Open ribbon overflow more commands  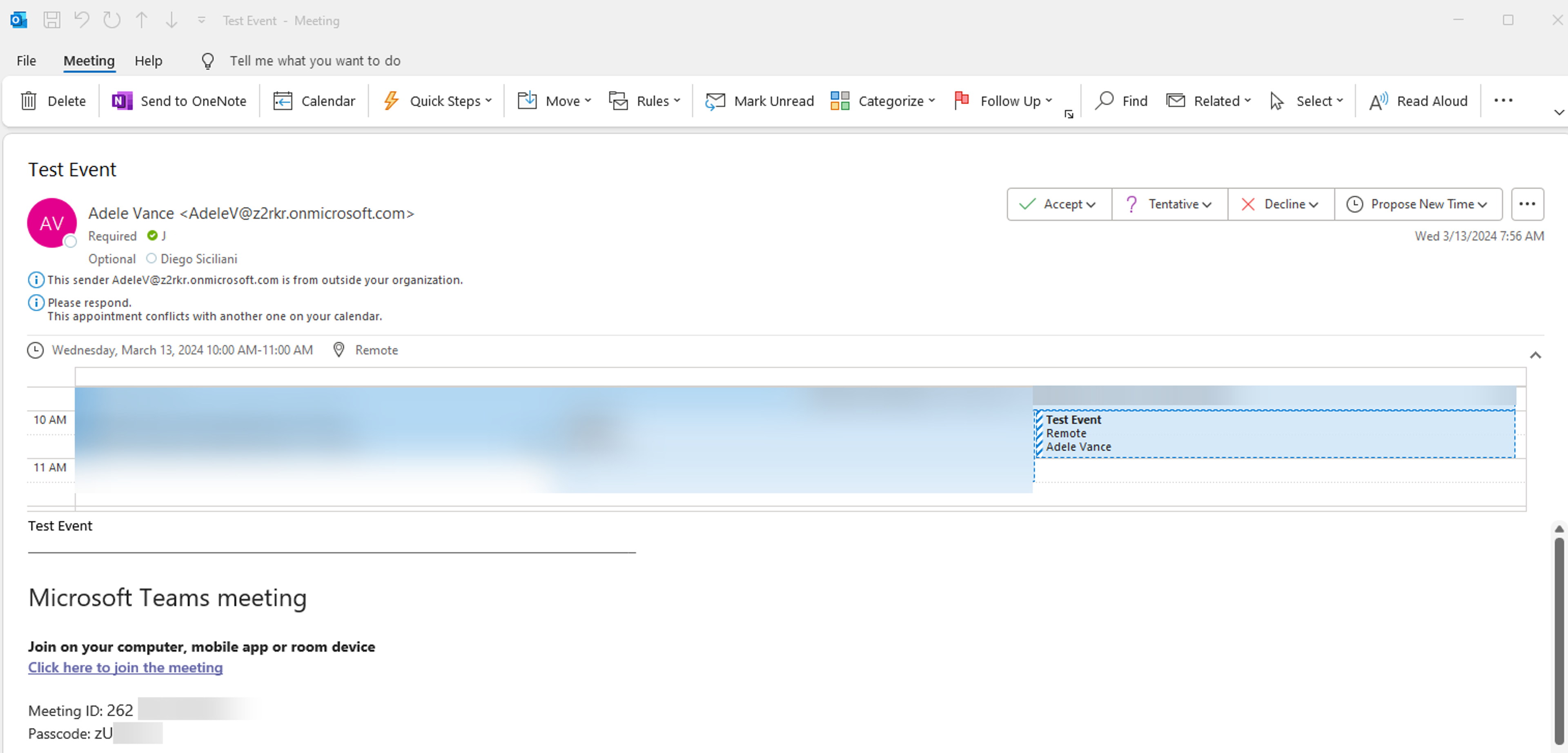1503,101
